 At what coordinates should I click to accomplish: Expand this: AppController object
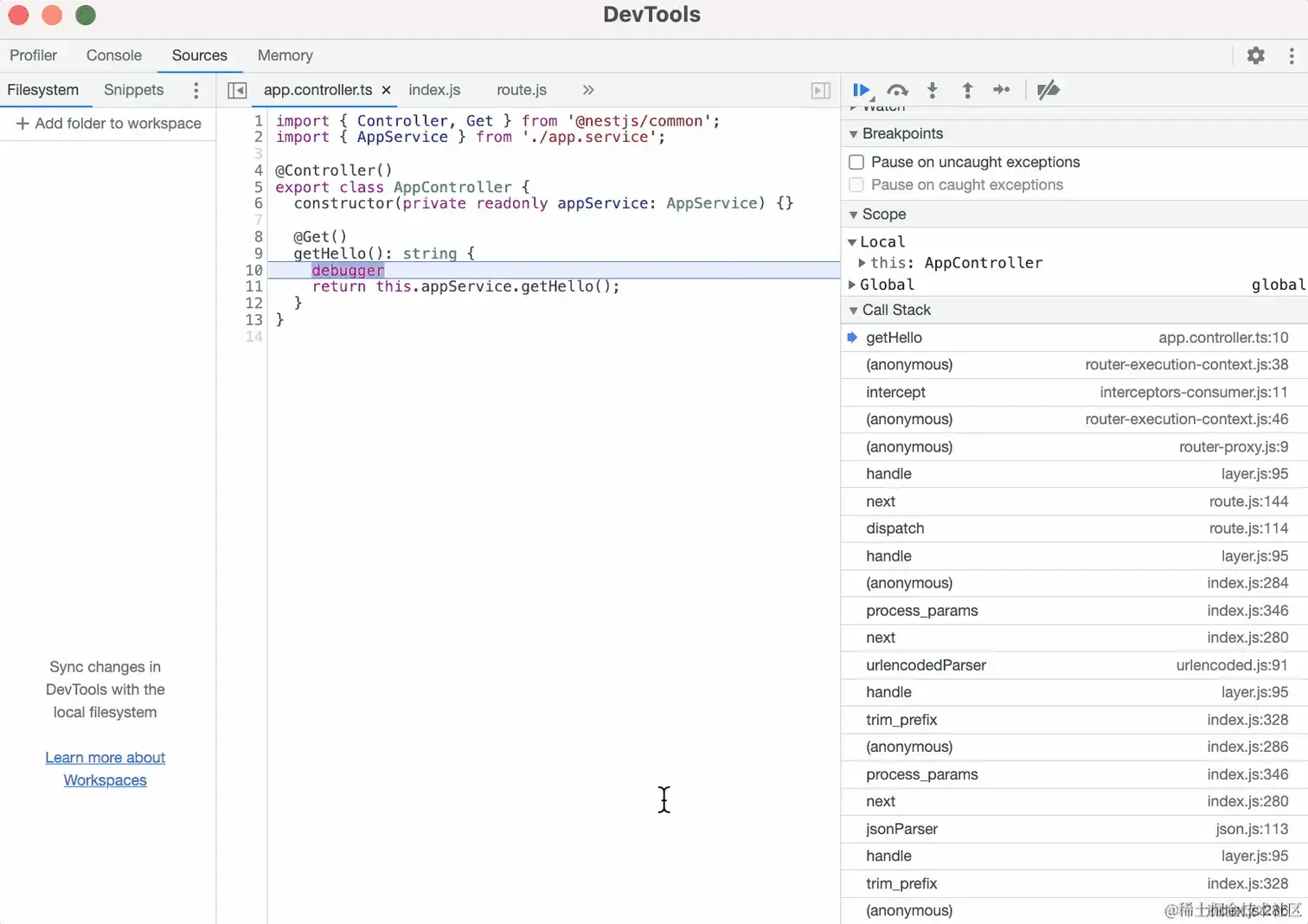coord(862,262)
